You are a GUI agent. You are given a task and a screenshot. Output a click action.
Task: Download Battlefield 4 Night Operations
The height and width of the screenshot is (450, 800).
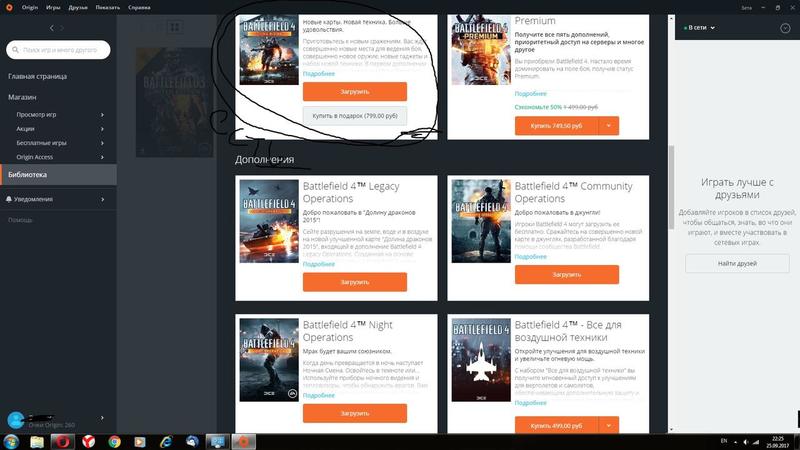click(x=355, y=413)
